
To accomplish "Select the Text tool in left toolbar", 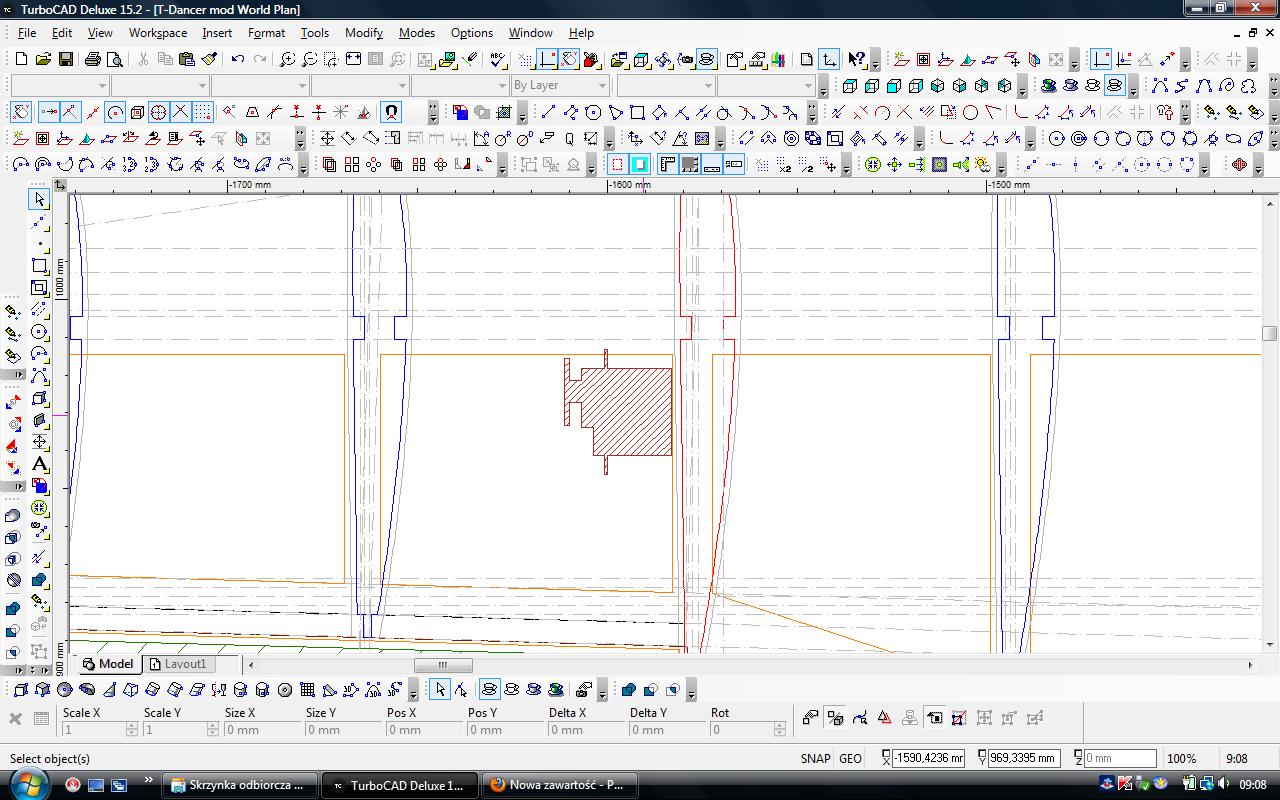I will tap(40, 464).
